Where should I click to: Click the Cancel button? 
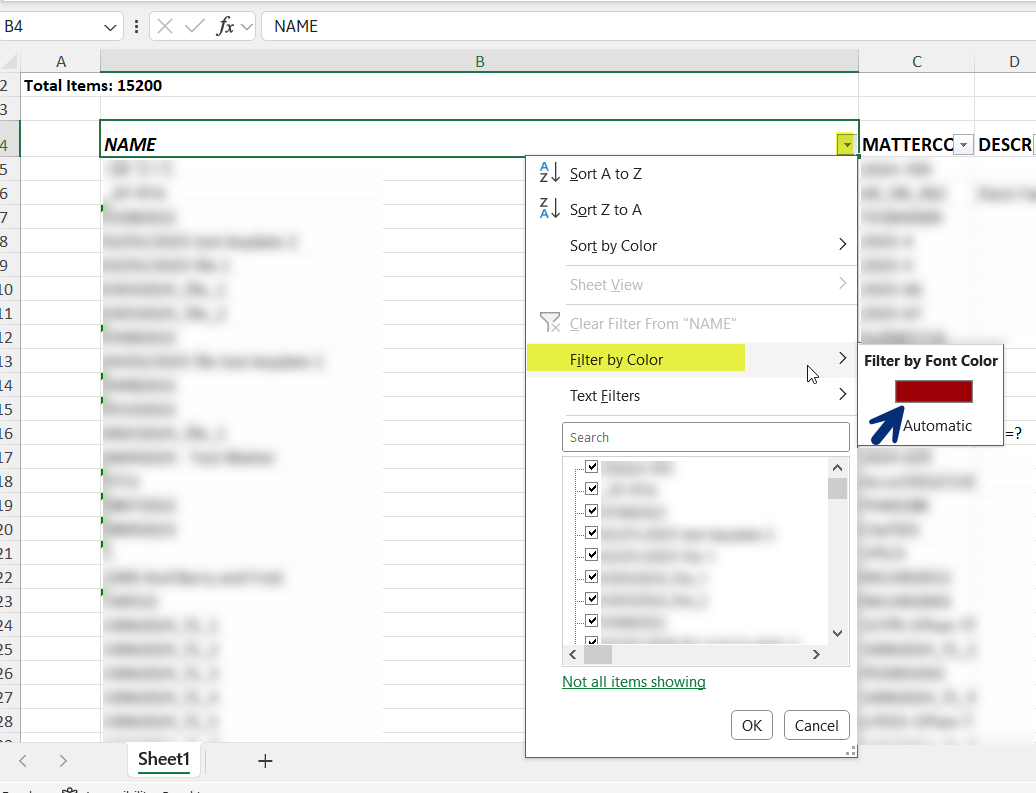[817, 726]
